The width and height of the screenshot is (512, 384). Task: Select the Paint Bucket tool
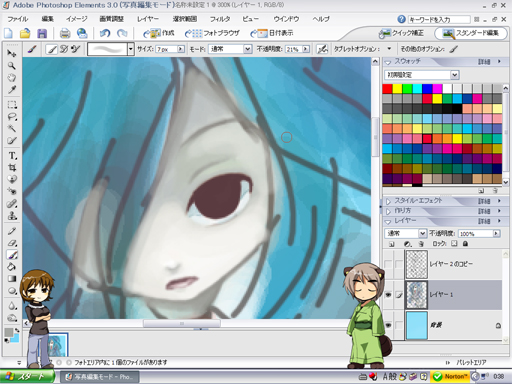click(x=12, y=267)
